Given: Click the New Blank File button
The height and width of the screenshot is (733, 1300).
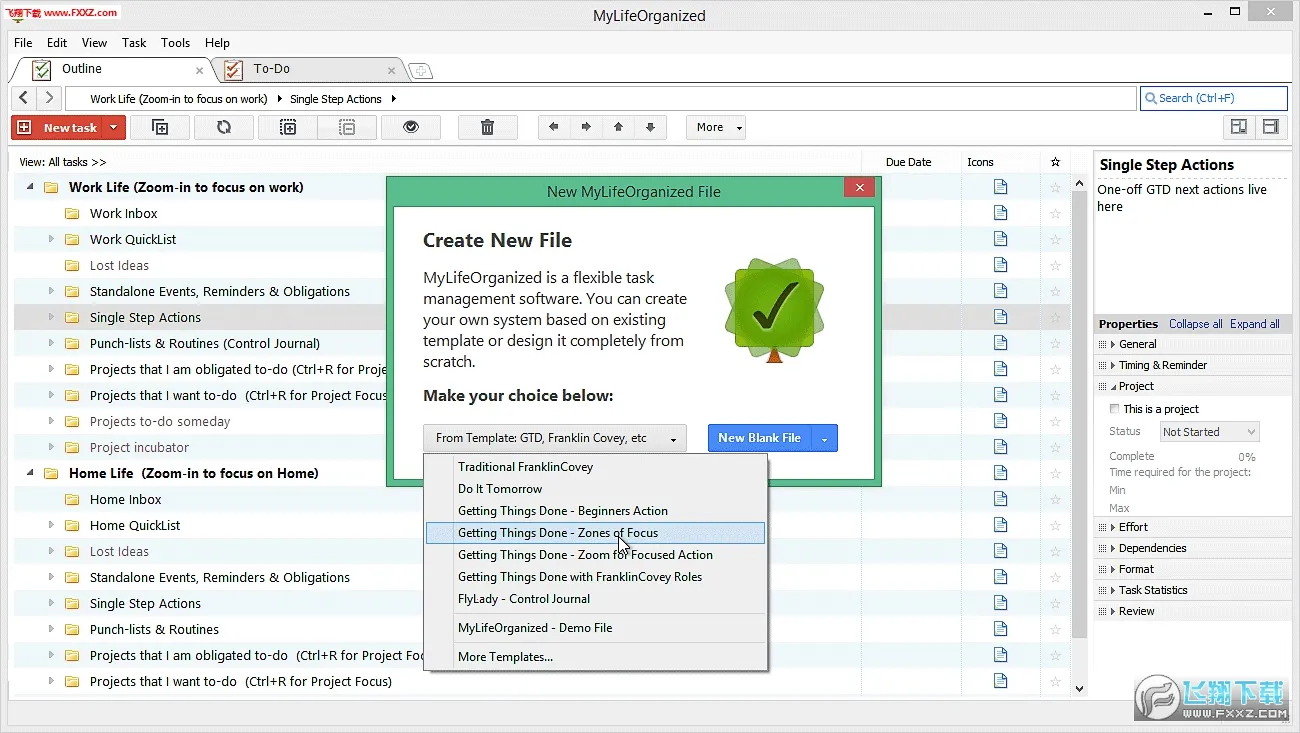Looking at the screenshot, I should (x=759, y=437).
